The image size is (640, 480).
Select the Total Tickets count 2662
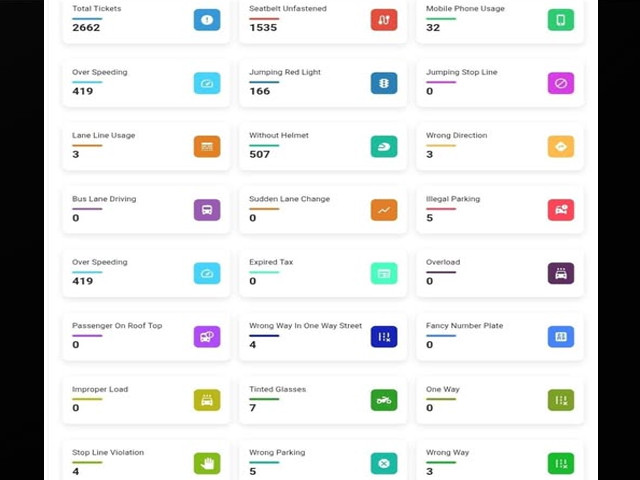coord(86,27)
